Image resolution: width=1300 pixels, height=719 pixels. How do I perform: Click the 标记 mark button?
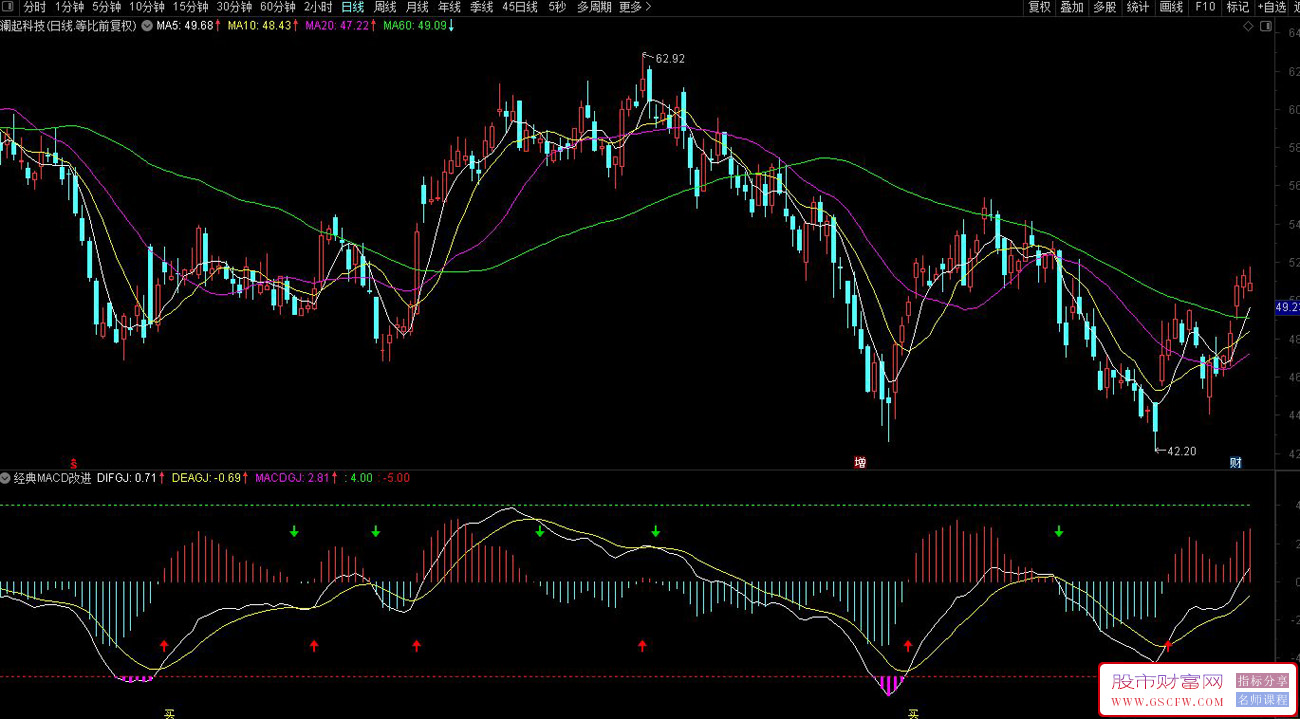coord(1238,7)
